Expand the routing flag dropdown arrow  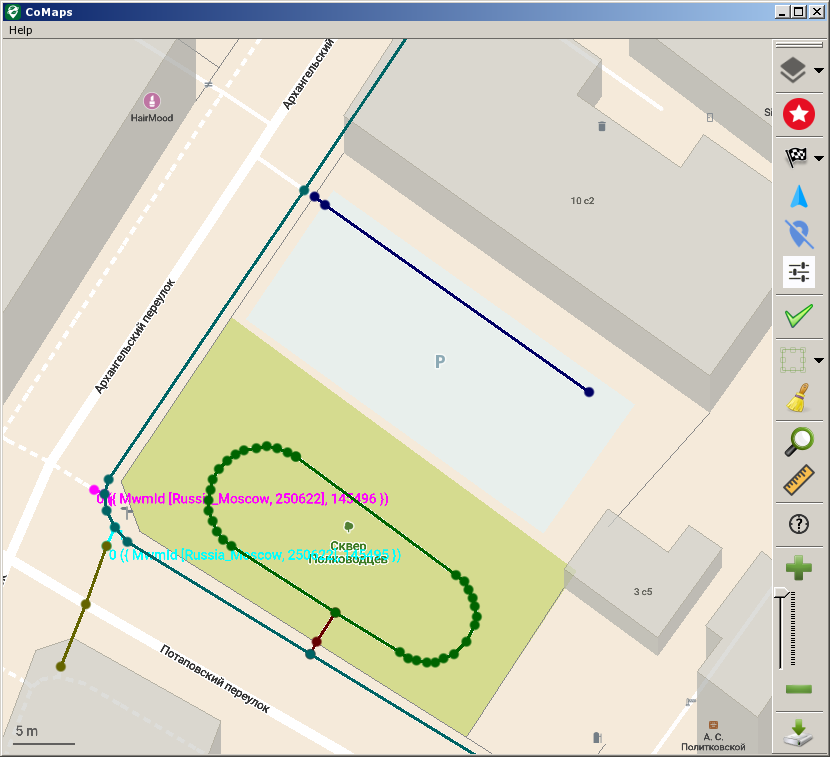[819, 158]
